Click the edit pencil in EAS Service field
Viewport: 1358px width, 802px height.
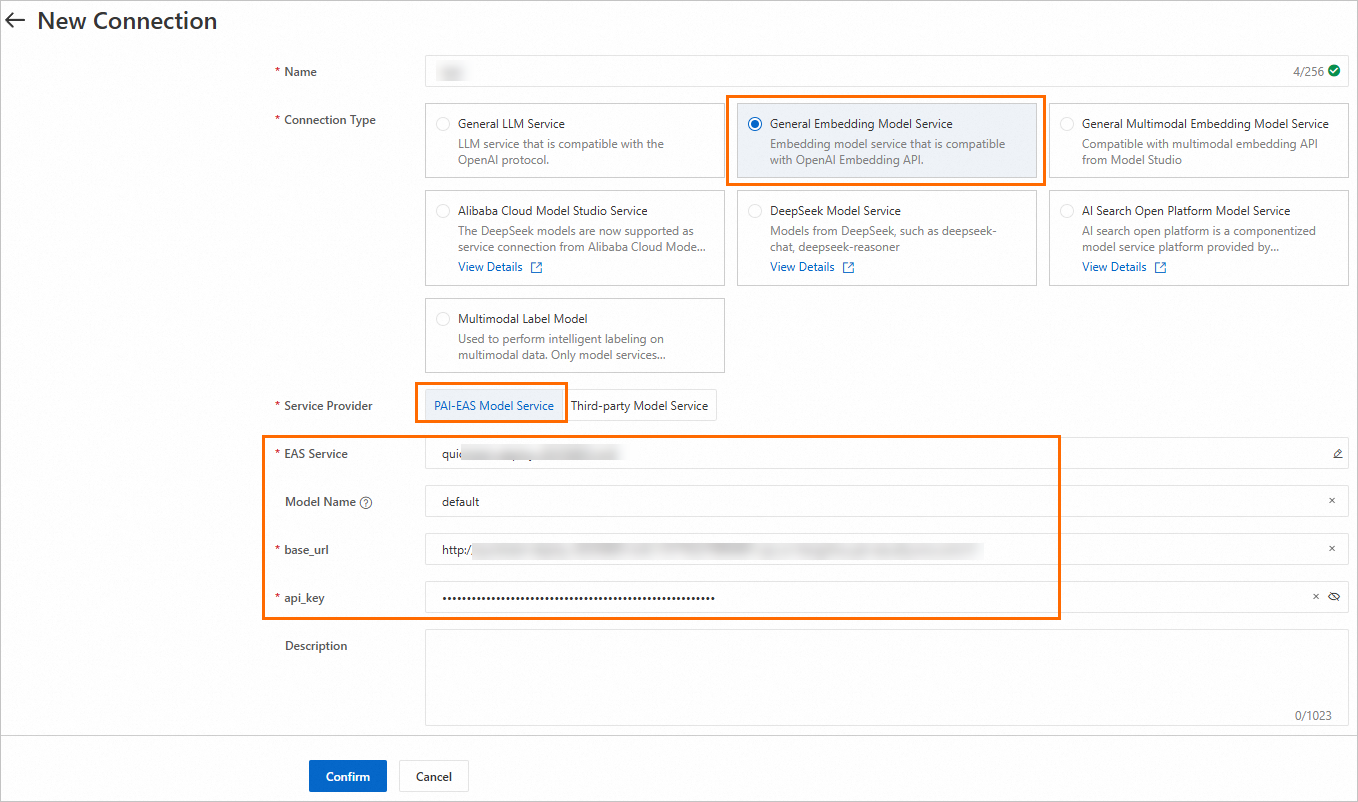pos(1337,454)
